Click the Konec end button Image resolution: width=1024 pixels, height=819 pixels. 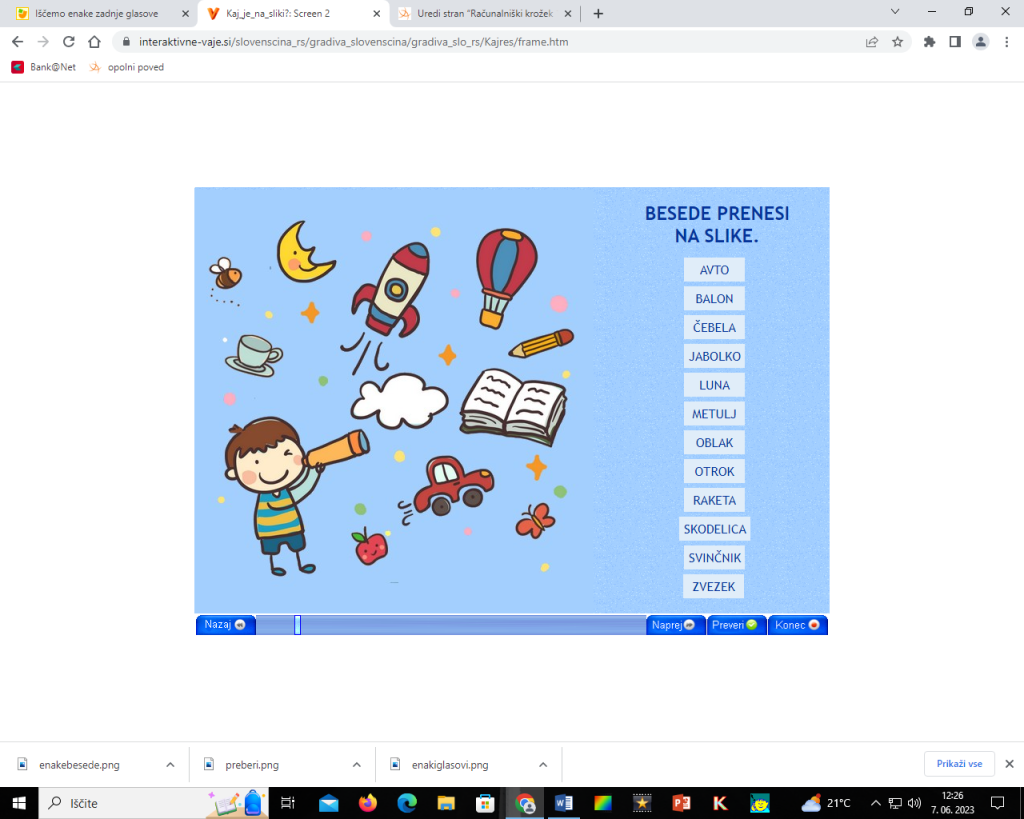pos(797,625)
